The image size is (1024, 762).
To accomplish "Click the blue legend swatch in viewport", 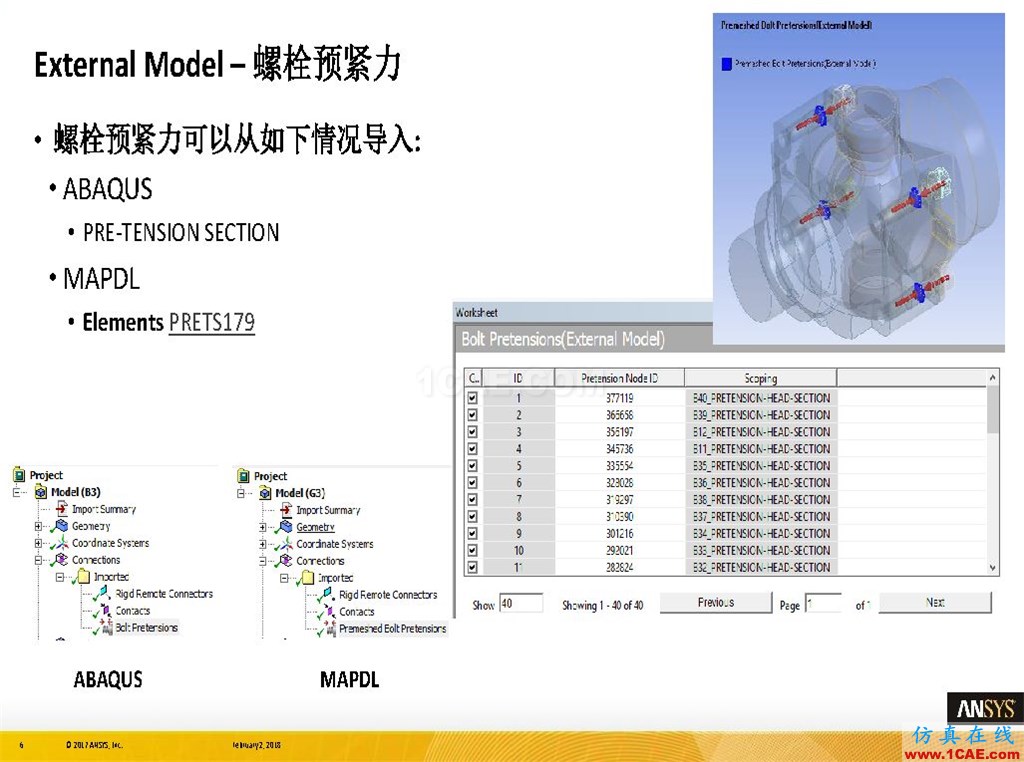I will 726,64.
